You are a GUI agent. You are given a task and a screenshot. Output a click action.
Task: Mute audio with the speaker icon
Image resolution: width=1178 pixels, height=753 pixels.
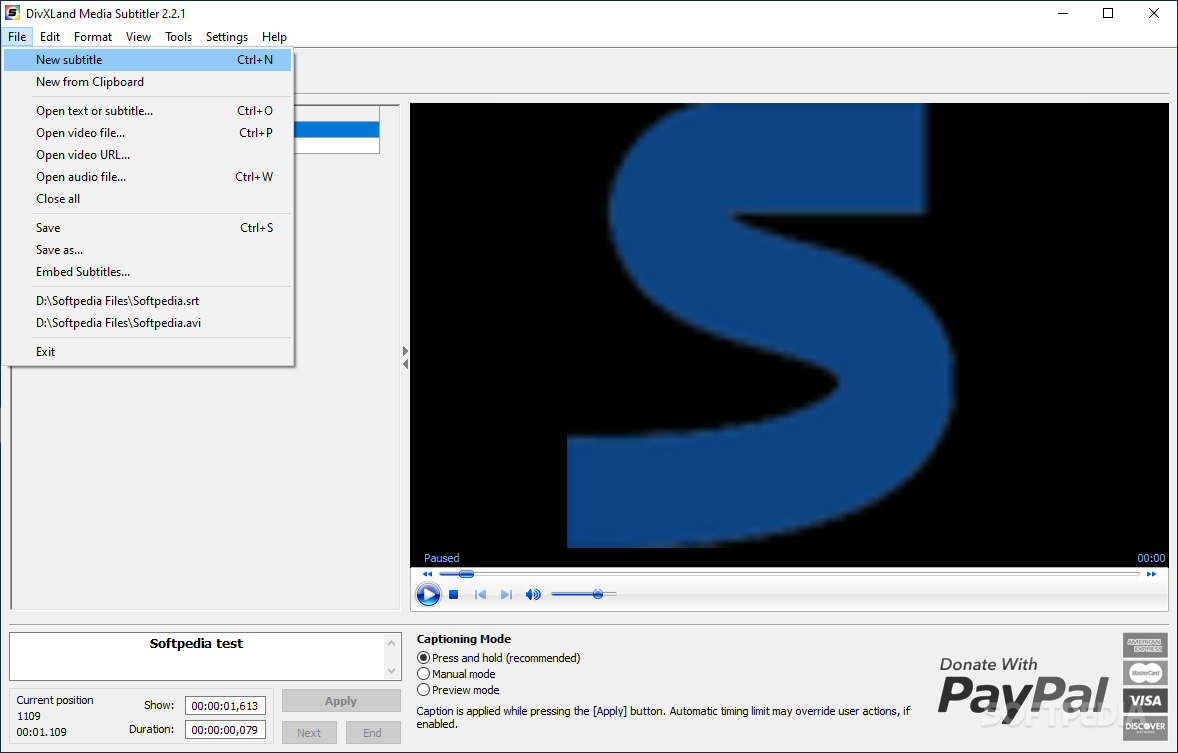(533, 594)
